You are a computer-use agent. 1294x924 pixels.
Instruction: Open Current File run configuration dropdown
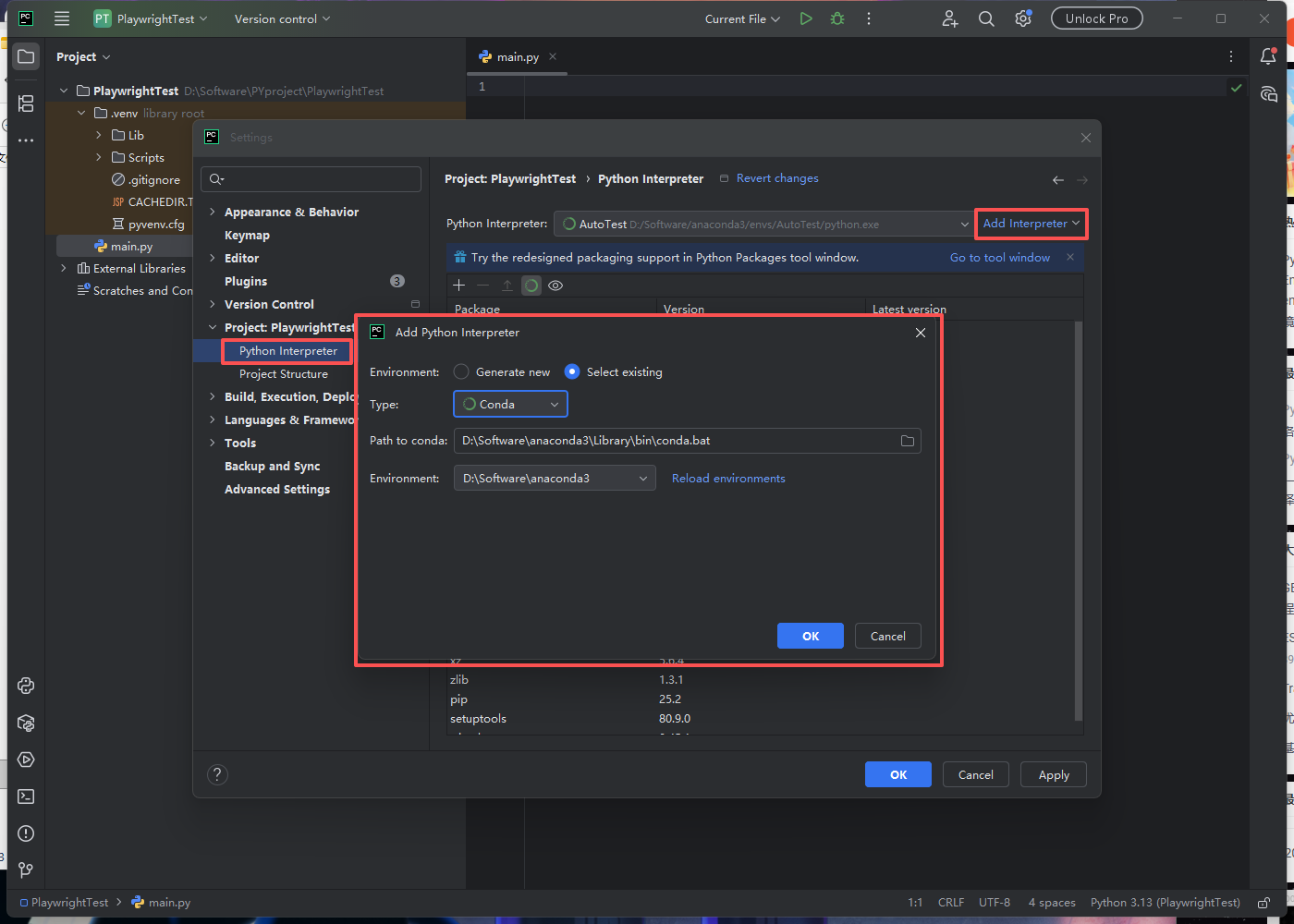(742, 18)
